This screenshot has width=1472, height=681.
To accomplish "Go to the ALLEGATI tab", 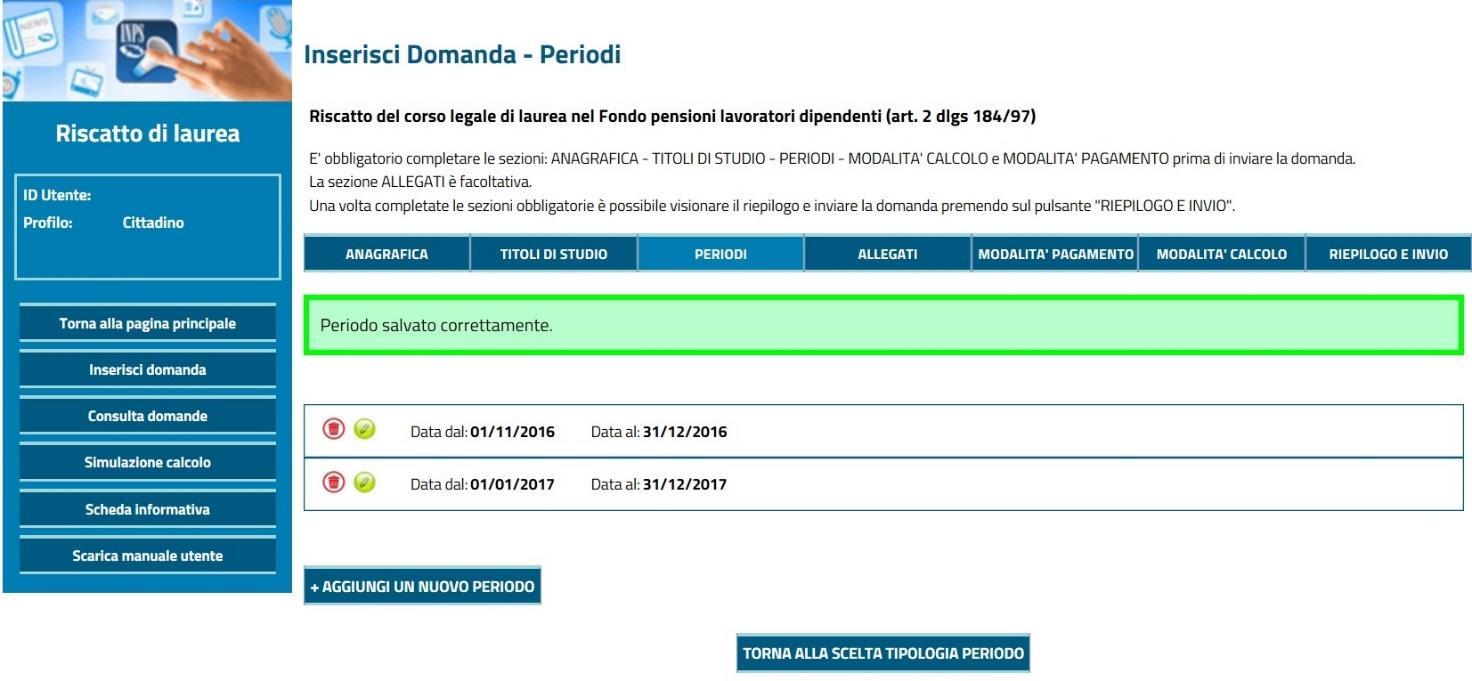I will click(888, 254).
